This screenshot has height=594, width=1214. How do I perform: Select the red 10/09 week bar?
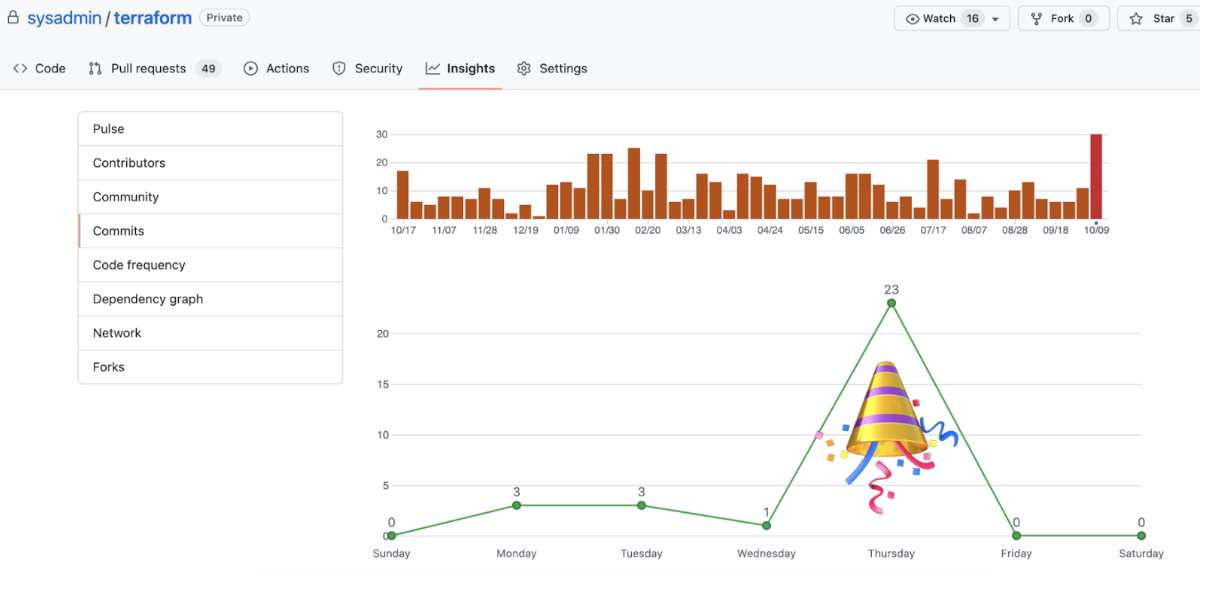[x=1096, y=176]
